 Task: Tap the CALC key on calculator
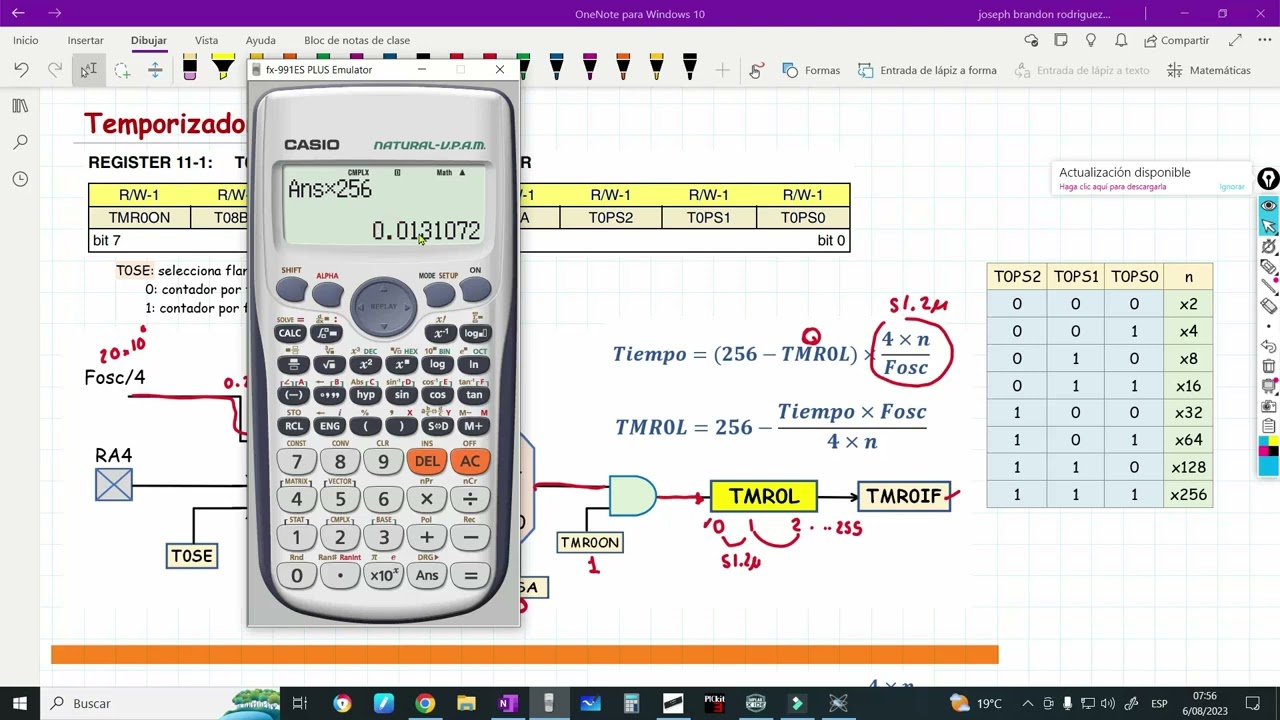290,333
